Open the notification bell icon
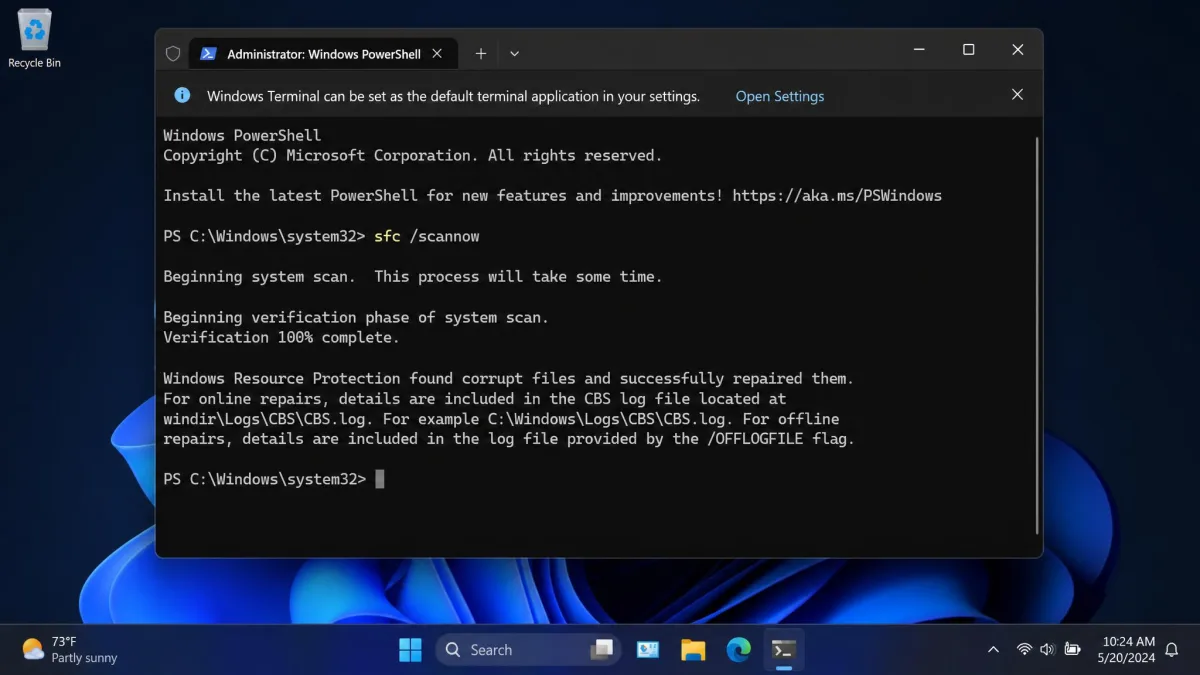1200x675 pixels. click(1172, 650)
